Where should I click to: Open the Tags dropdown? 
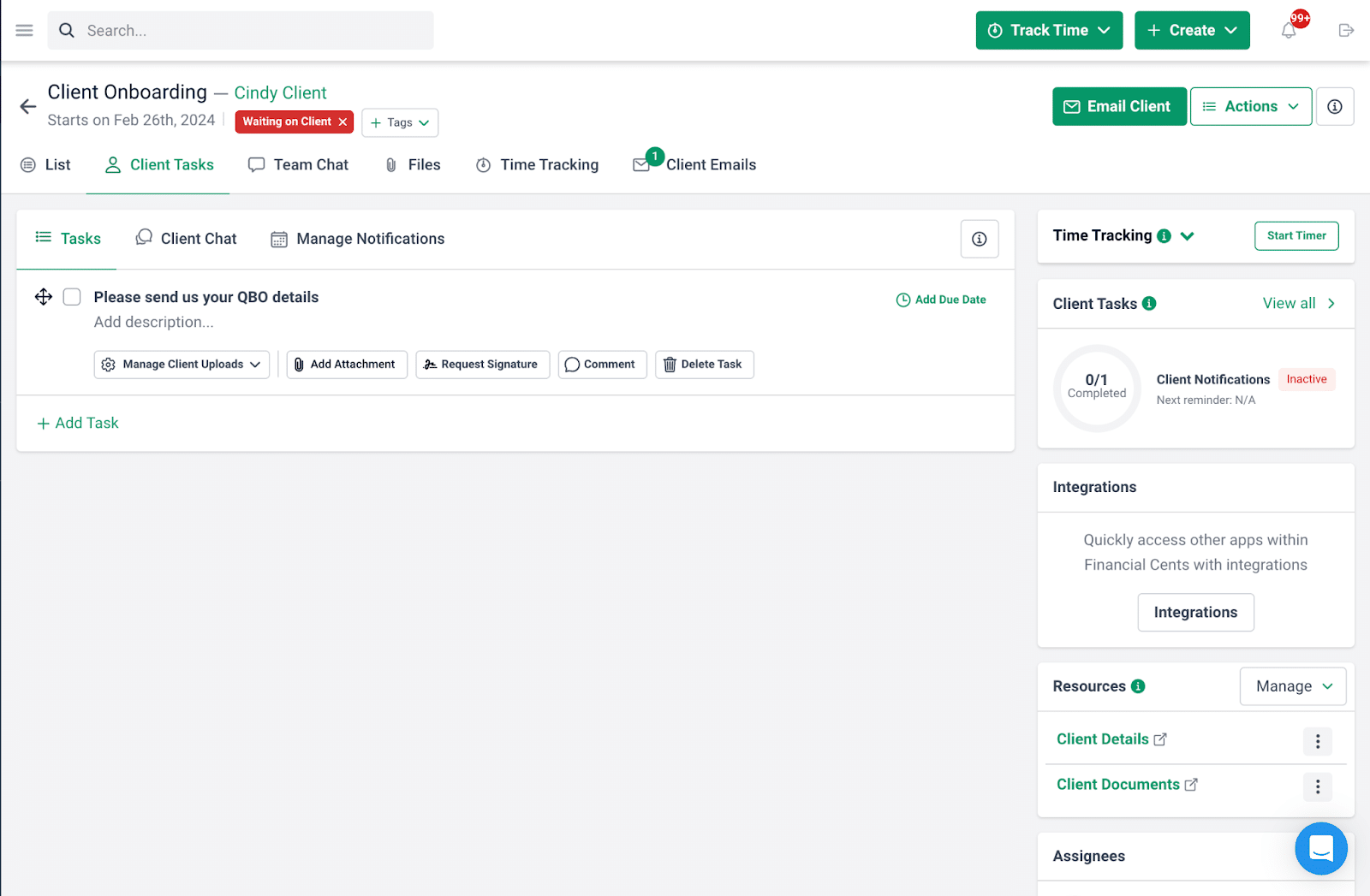[400, 122]
